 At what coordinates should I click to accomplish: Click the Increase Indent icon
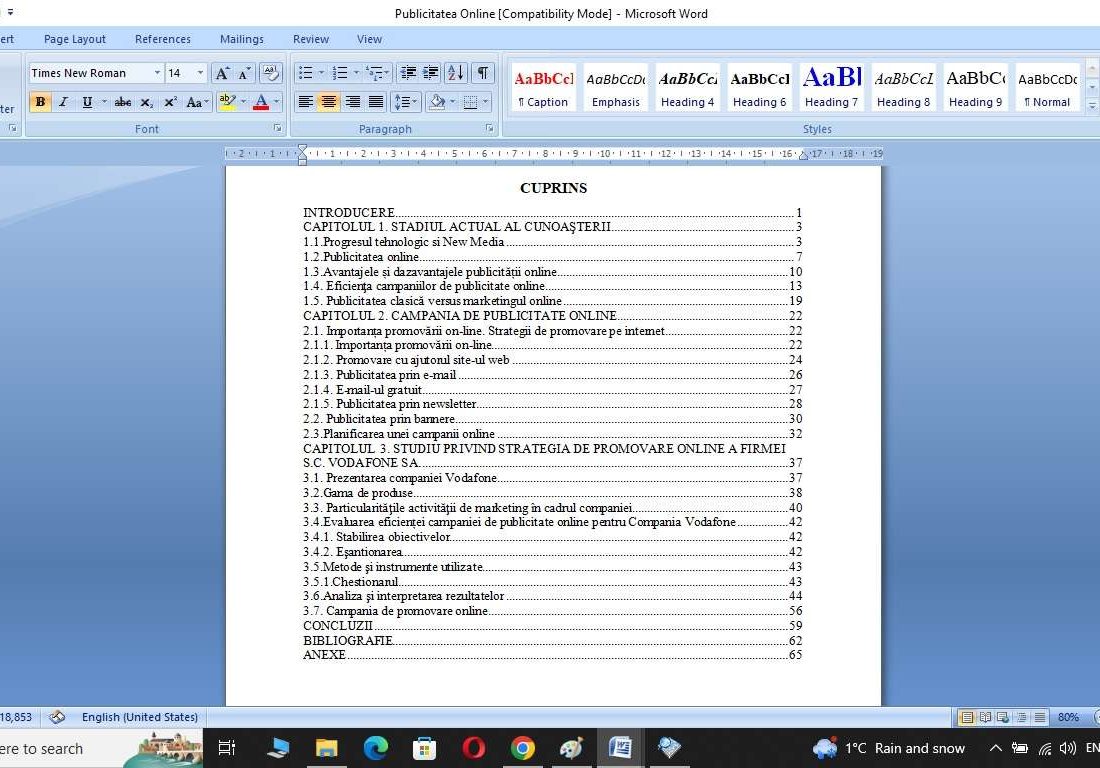coord(431,73)
